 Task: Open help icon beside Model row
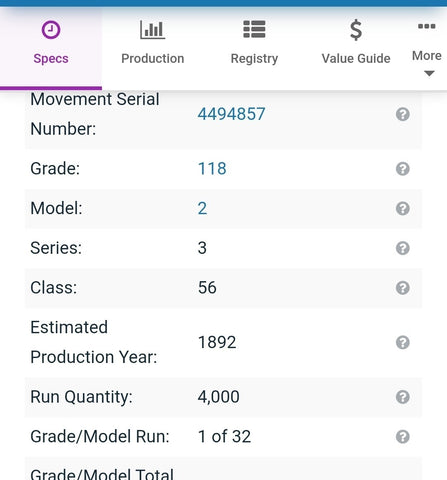(x=403, y=209)
